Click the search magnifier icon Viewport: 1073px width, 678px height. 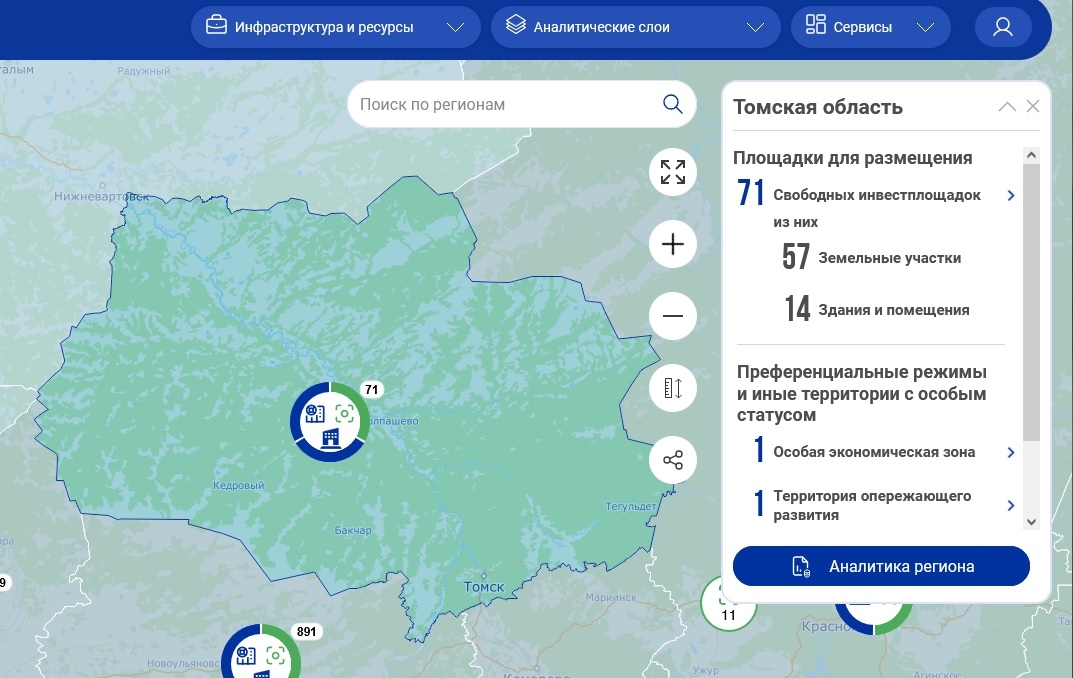673,104
